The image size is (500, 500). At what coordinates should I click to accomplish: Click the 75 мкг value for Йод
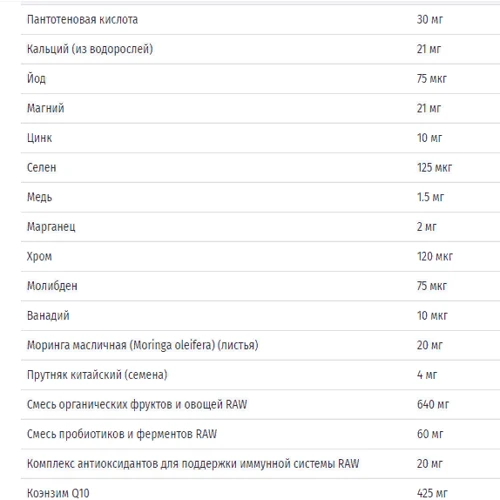431,79
